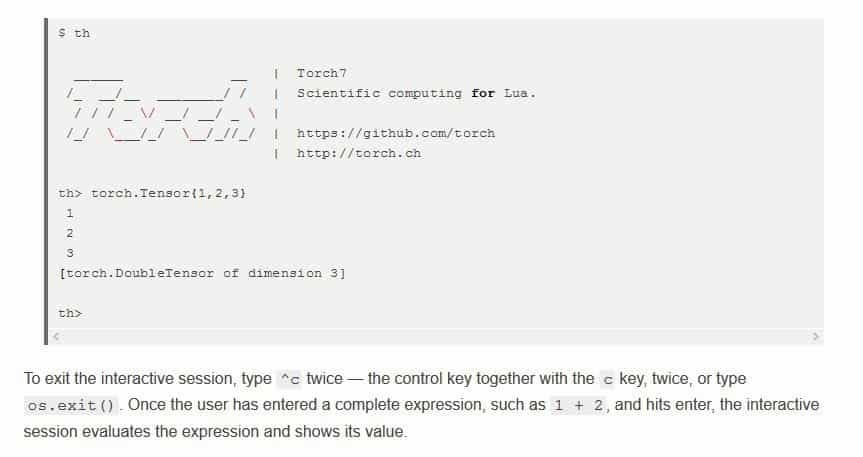This screenshot has height=457, width=863.
Task: Click the bold 'for' keyword
Action: point(483,93)
